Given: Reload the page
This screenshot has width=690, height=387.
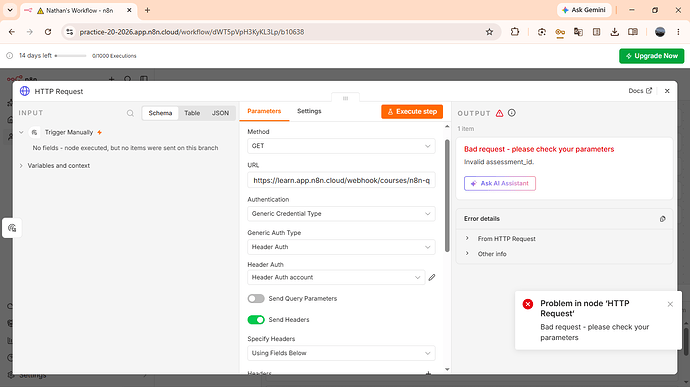Looking at the screenshot, I should pyautogui.click(x=48, y=32).
